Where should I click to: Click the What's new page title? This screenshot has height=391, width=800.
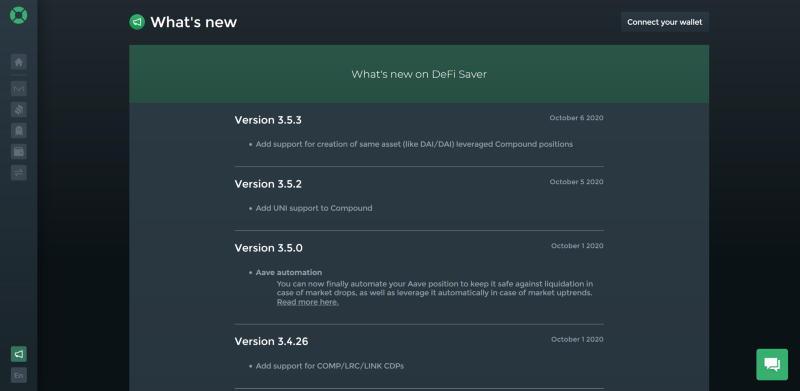(193, 22)
